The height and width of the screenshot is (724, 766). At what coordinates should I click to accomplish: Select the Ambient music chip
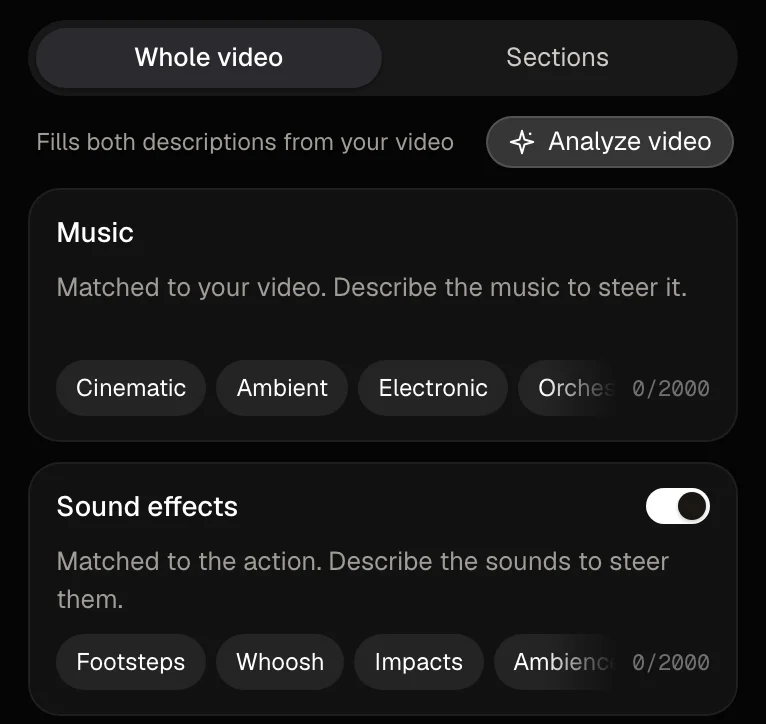[282, 388]
